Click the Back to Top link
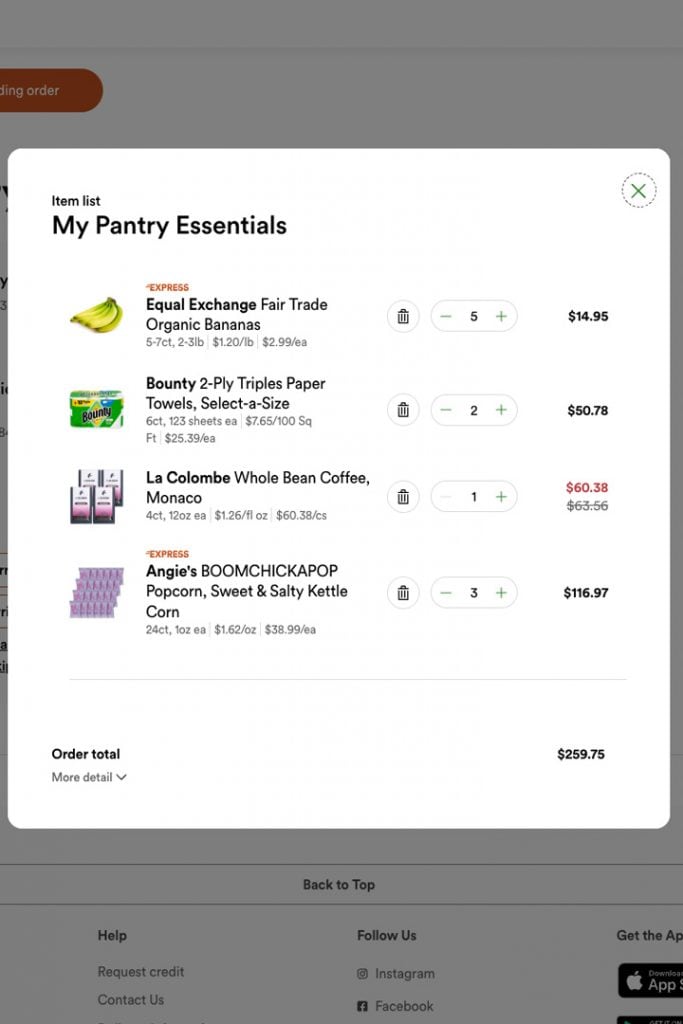The image size is (683, 1024). [339, 884]
